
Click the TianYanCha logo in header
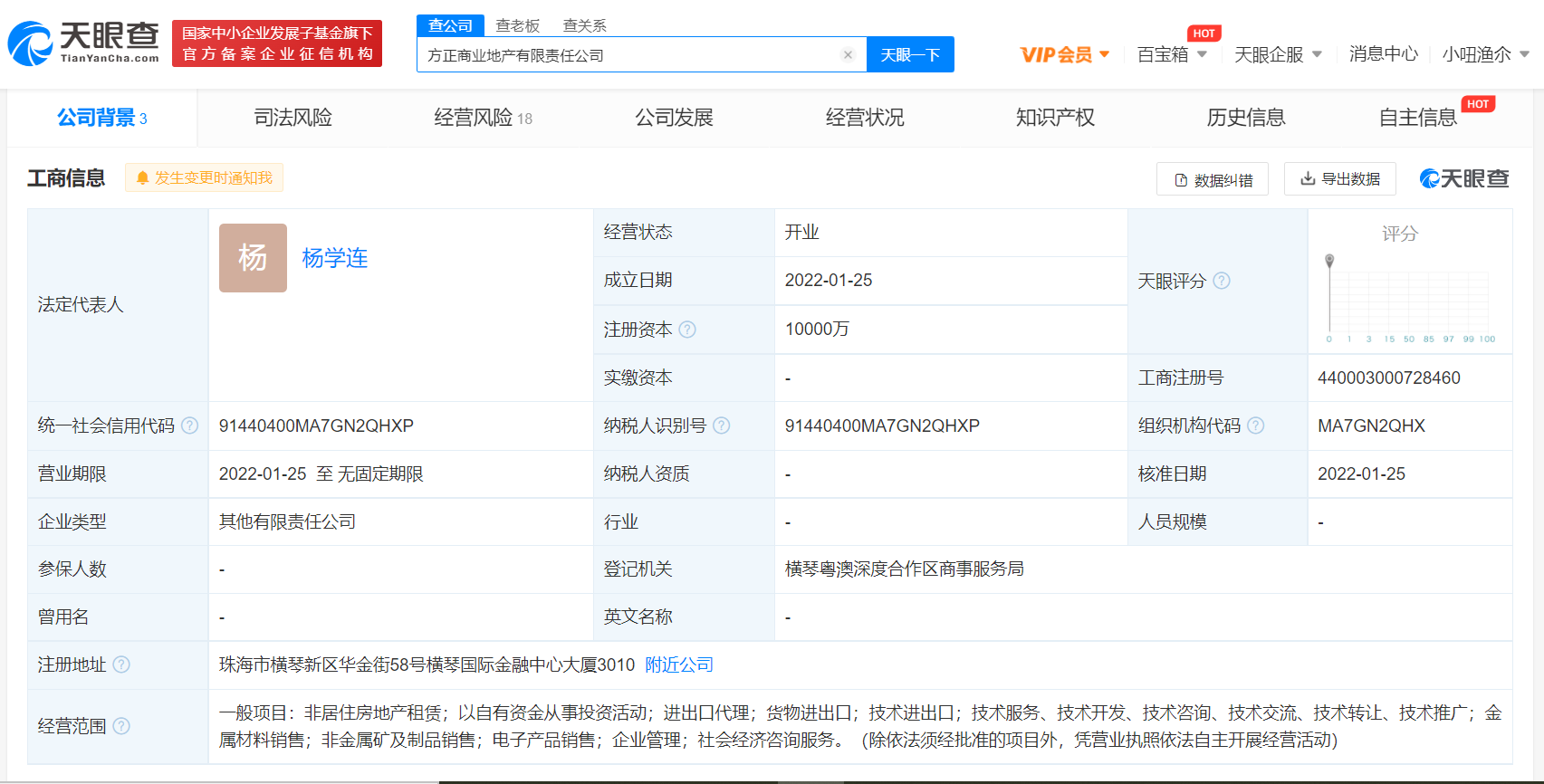tap(83, 43)
